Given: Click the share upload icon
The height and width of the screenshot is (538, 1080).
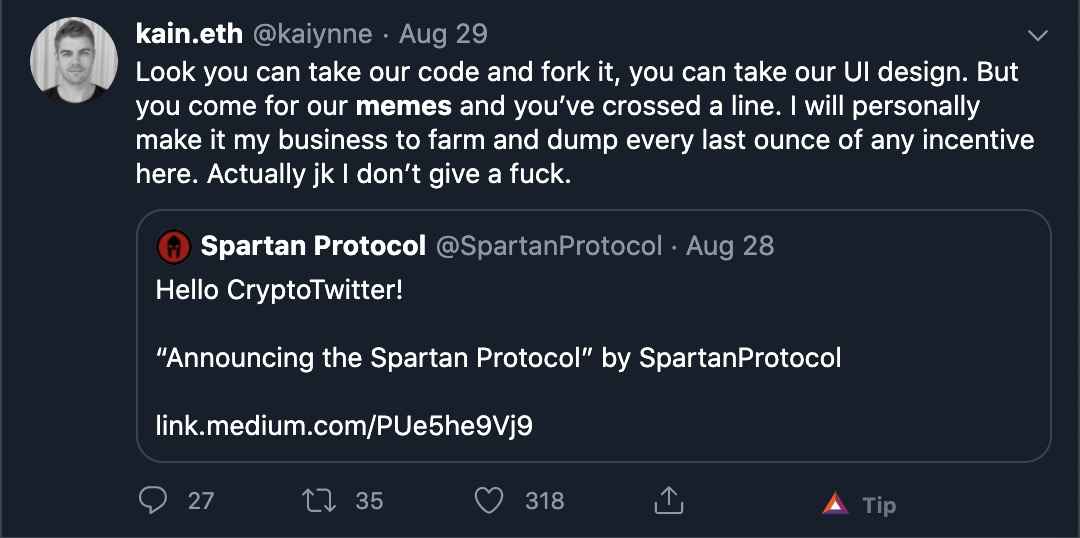Looking at the screenshot, I should coord(668,500).
